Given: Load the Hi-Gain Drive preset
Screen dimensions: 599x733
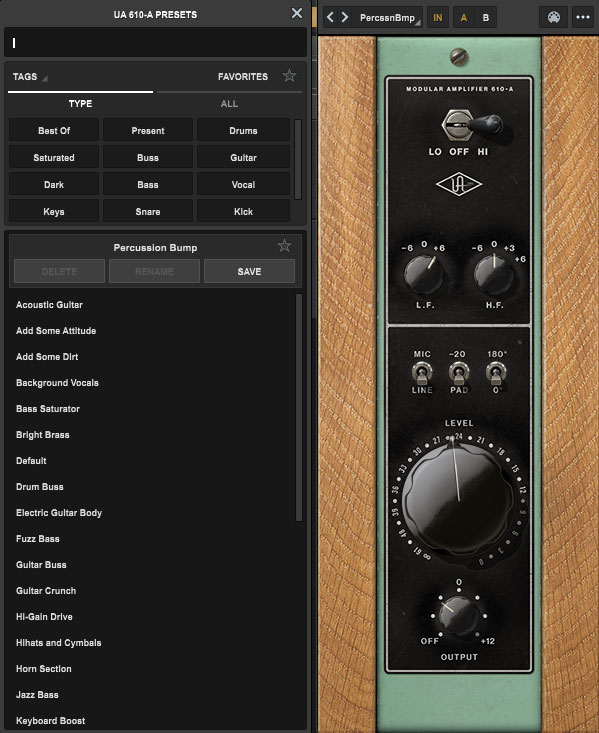Looking at the screenshot, I should tap(44, 617).
